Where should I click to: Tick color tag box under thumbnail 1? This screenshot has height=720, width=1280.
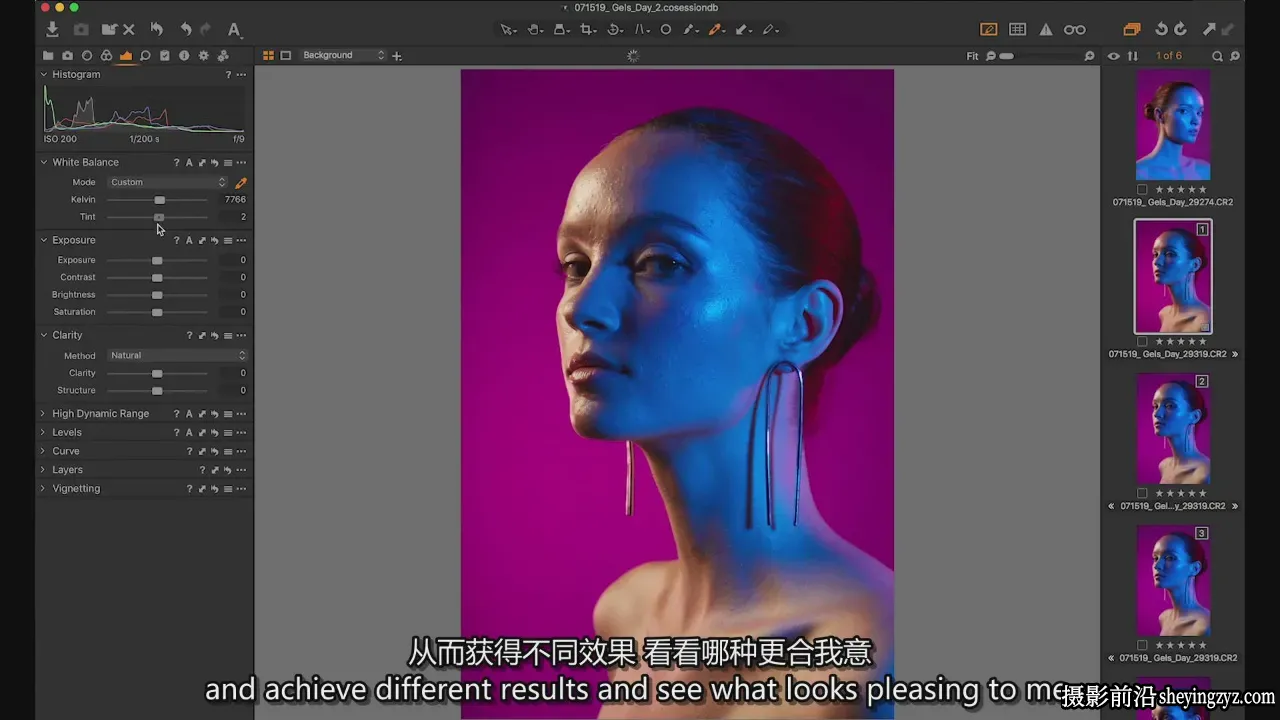tap(1142, 341)
